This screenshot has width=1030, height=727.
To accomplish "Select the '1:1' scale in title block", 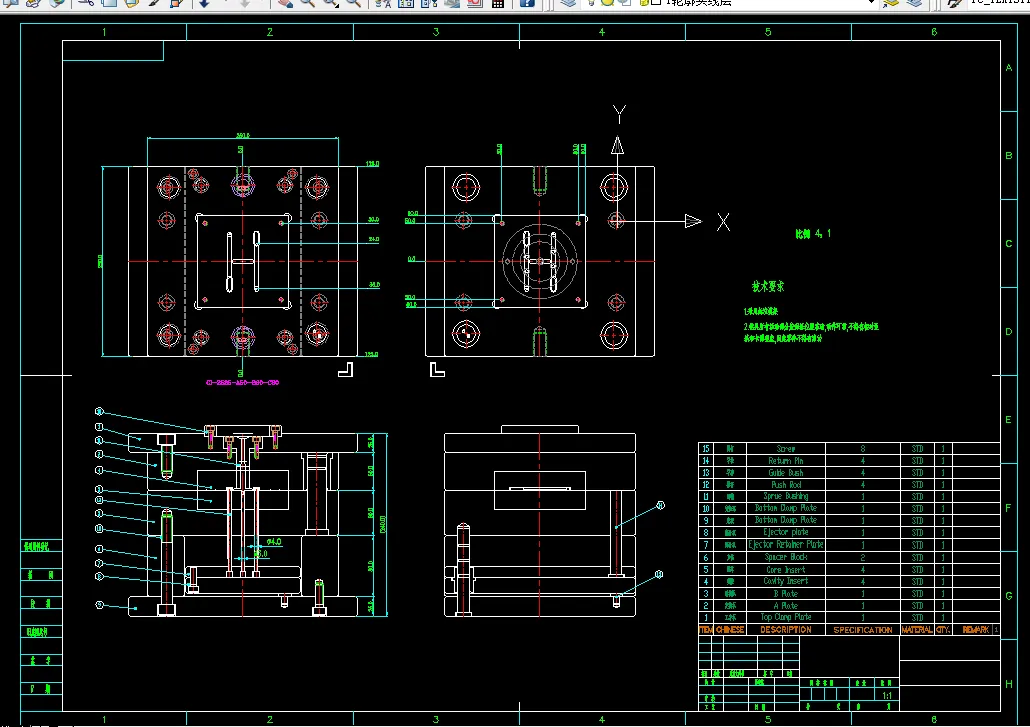I will click(x=887, y=695).
